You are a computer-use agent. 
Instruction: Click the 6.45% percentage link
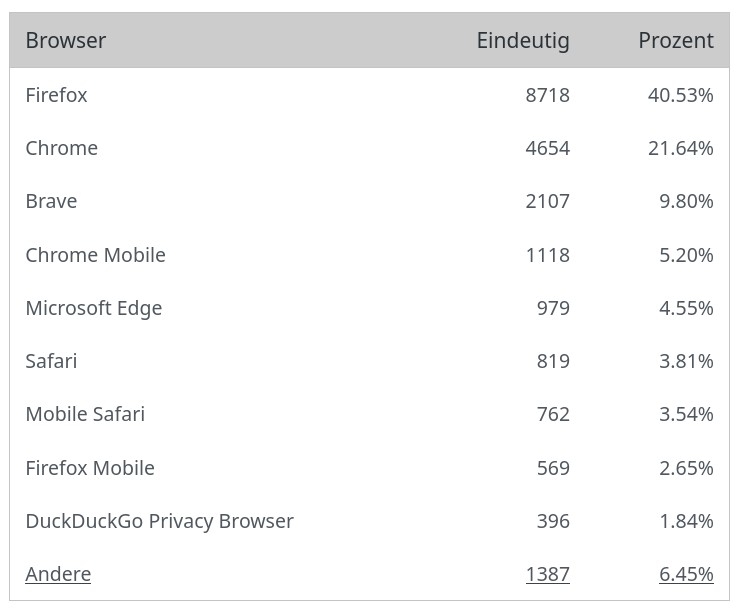686,574
